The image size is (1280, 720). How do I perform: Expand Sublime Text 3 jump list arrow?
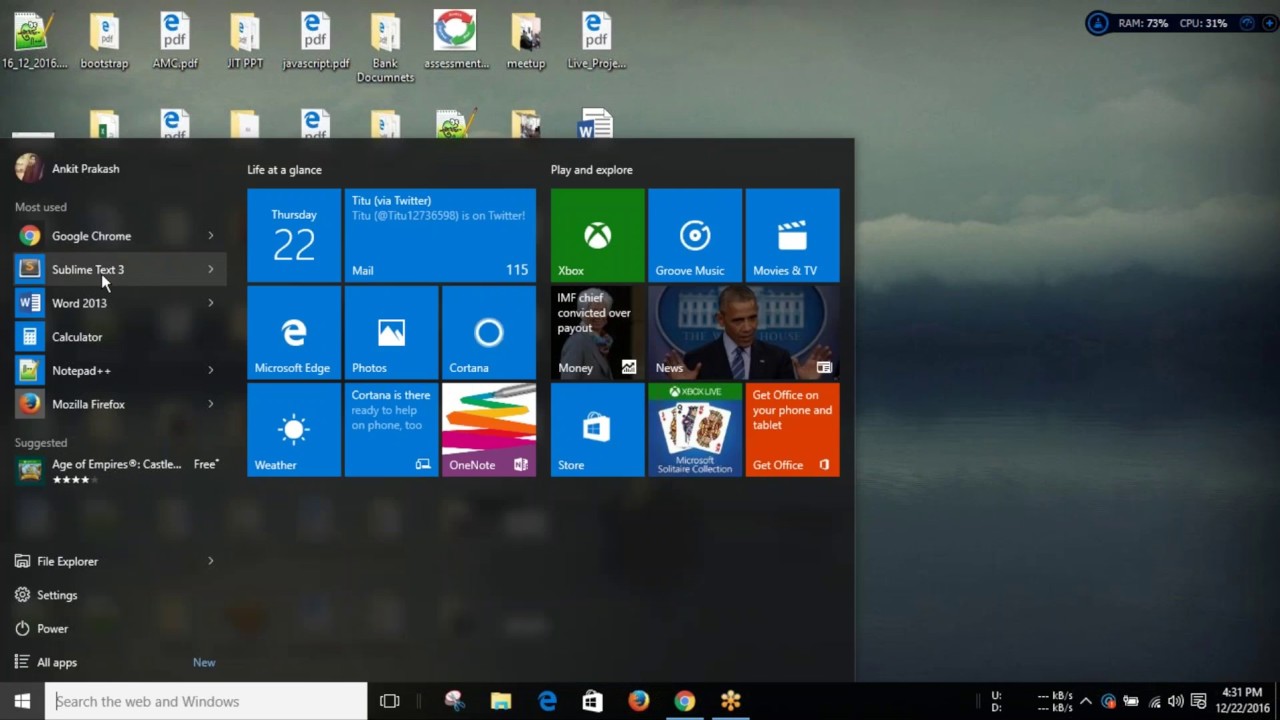coord(210,270)
